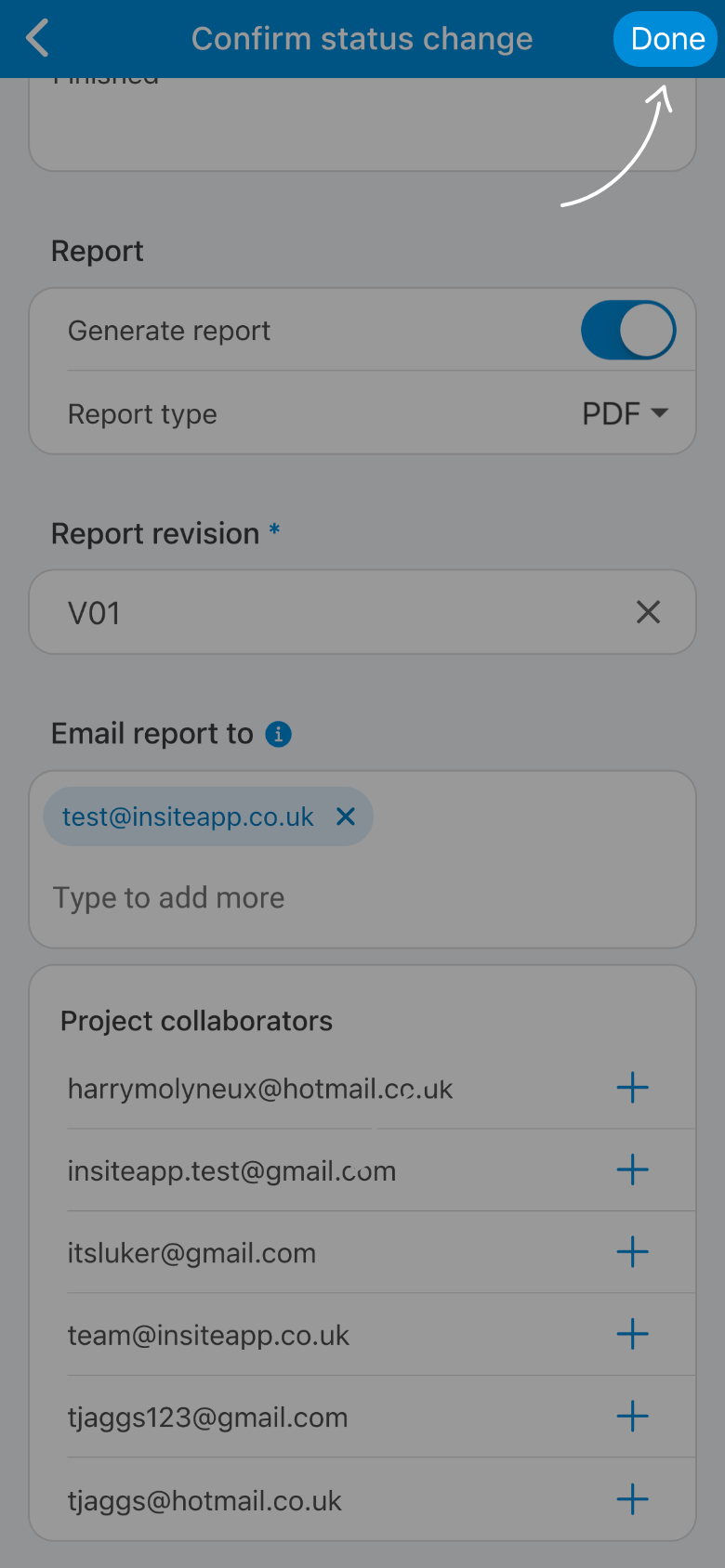Go back using the header chevron
Viewport: 725px width, 1568px height.
point(37,39)
